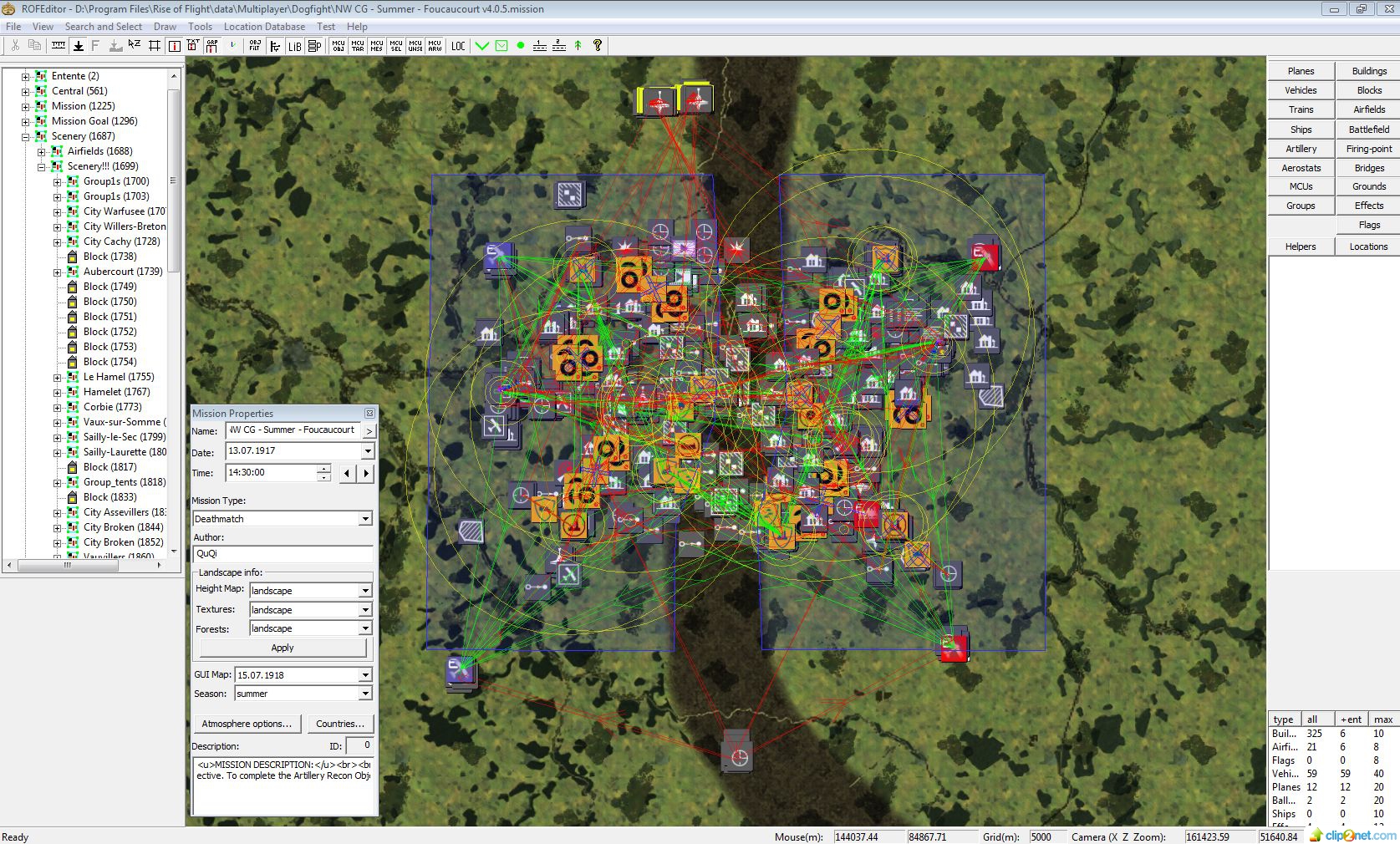Open the Date dropdown in Mission Properties

click(368, 451)
